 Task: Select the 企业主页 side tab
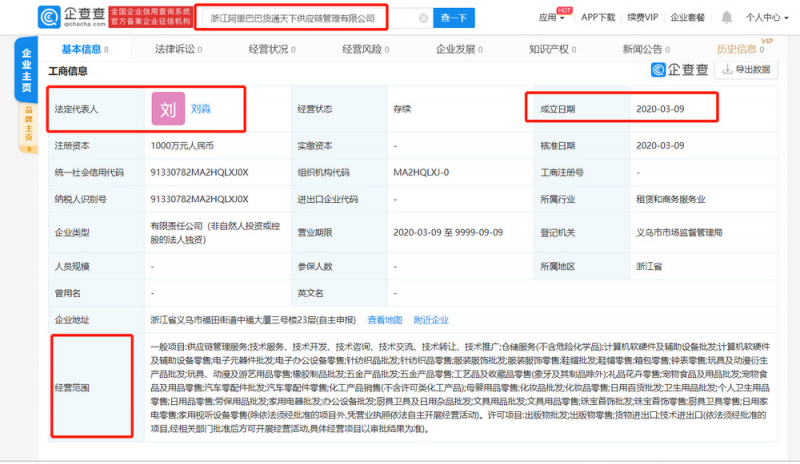(26, 70)
